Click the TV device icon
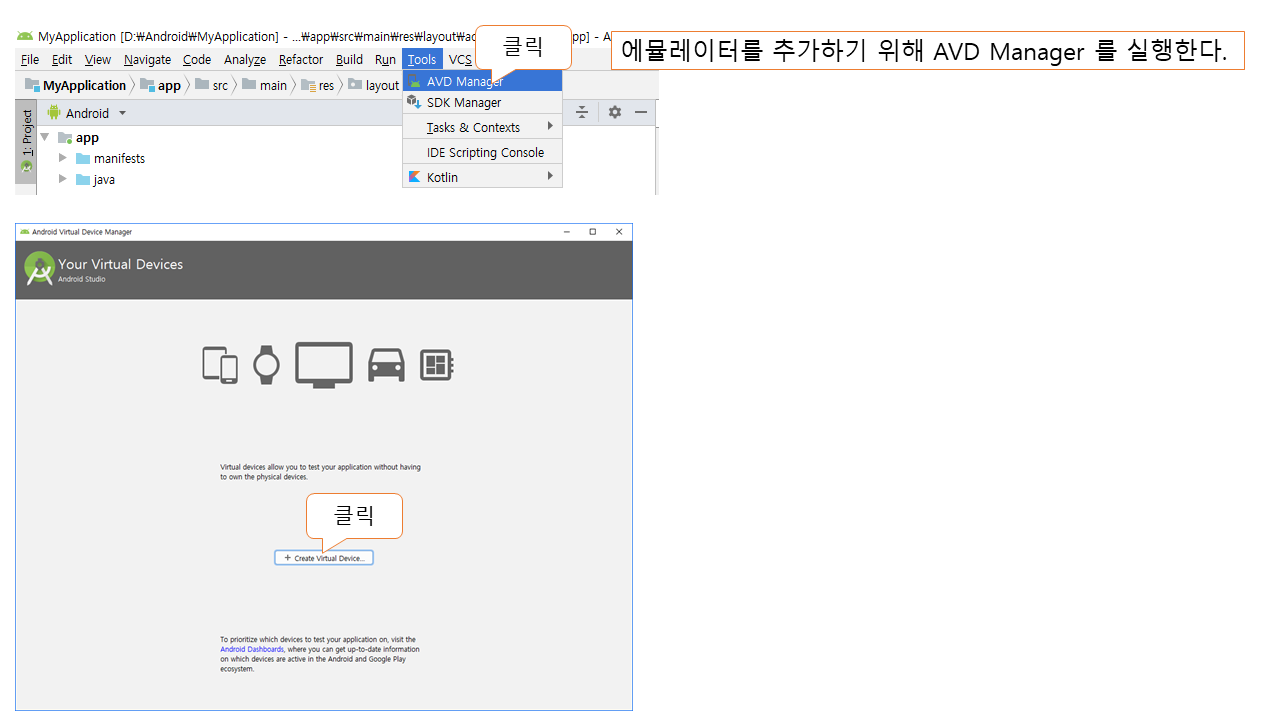 pyautogui.click(x=324, y=365)
